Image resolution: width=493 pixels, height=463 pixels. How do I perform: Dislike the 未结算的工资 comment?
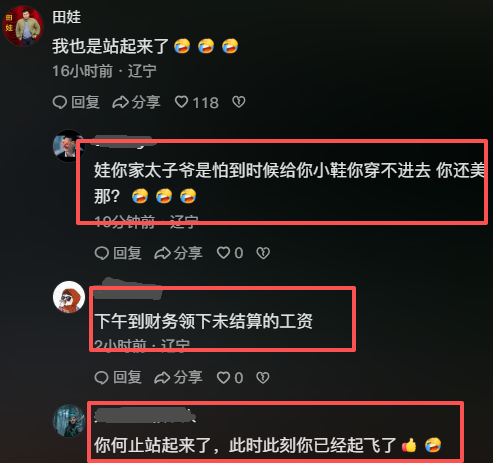[263, 377]
